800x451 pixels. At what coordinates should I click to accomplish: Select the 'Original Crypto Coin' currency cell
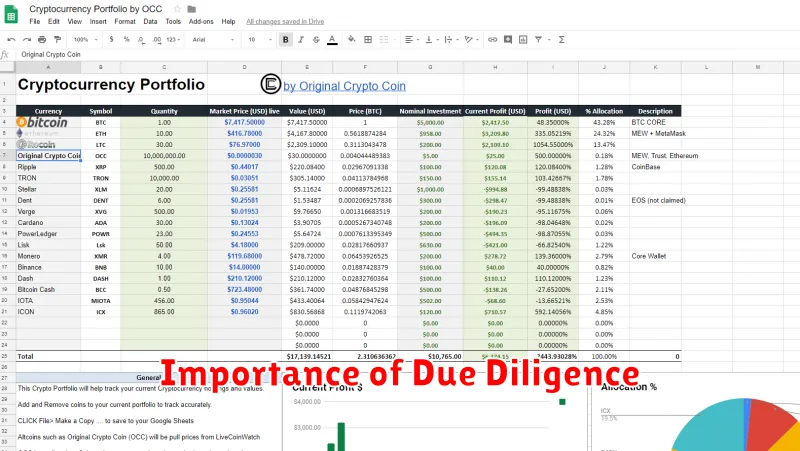coord(48,156)
